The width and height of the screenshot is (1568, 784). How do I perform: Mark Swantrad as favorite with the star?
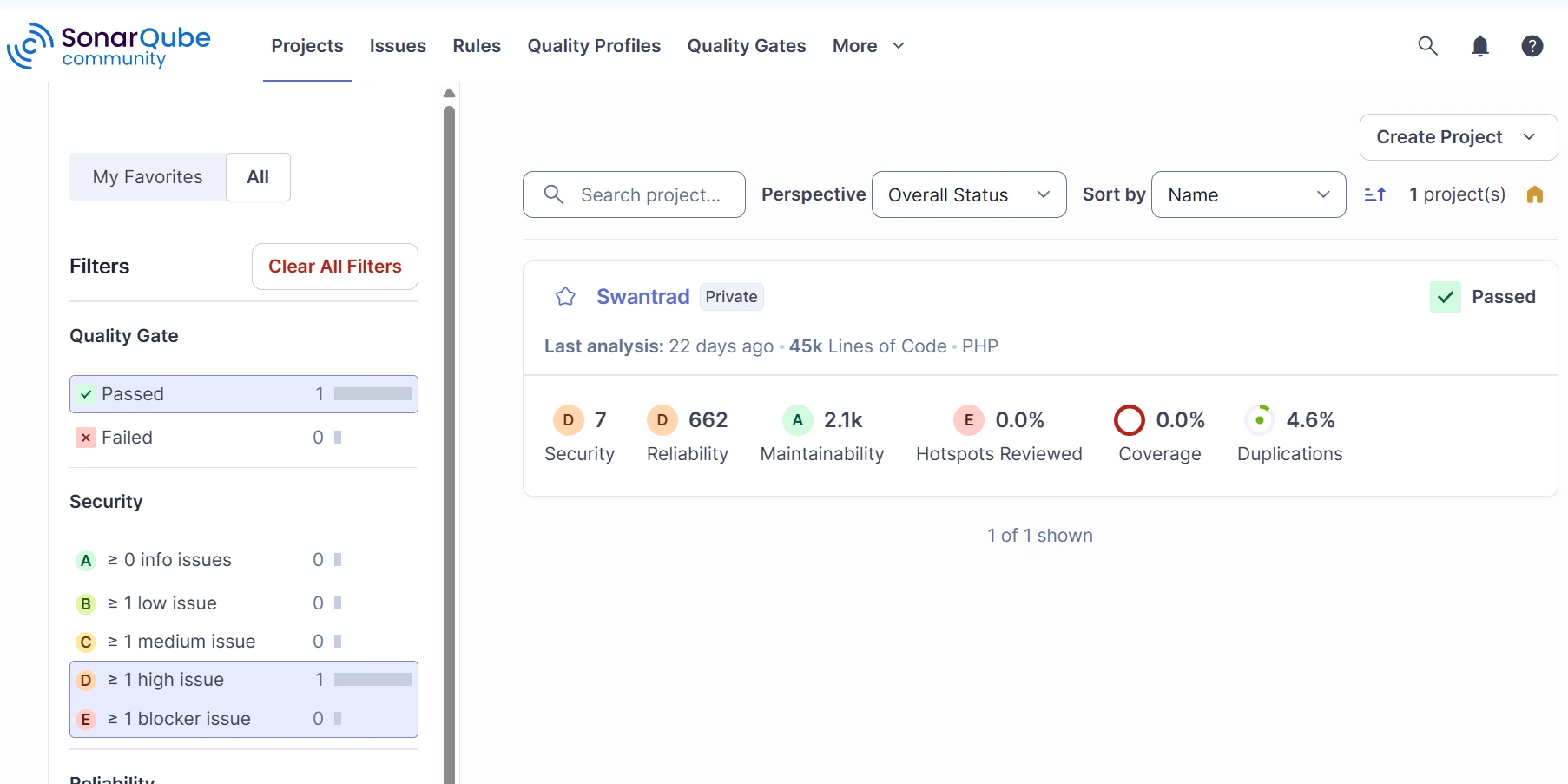click(565, 296)
